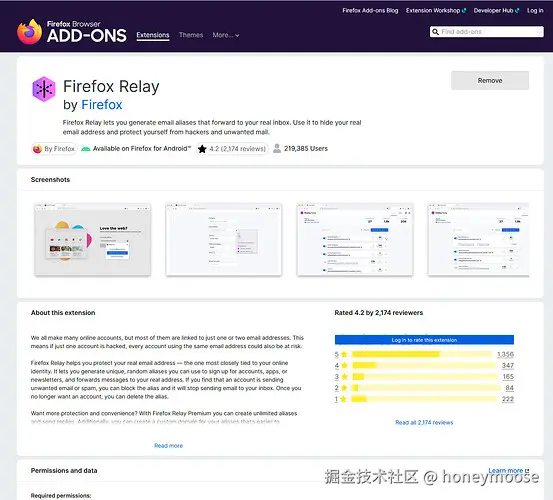Click the 1 star icon in ratings
This screenshot has height=500, width=553.
coord(344,399)
